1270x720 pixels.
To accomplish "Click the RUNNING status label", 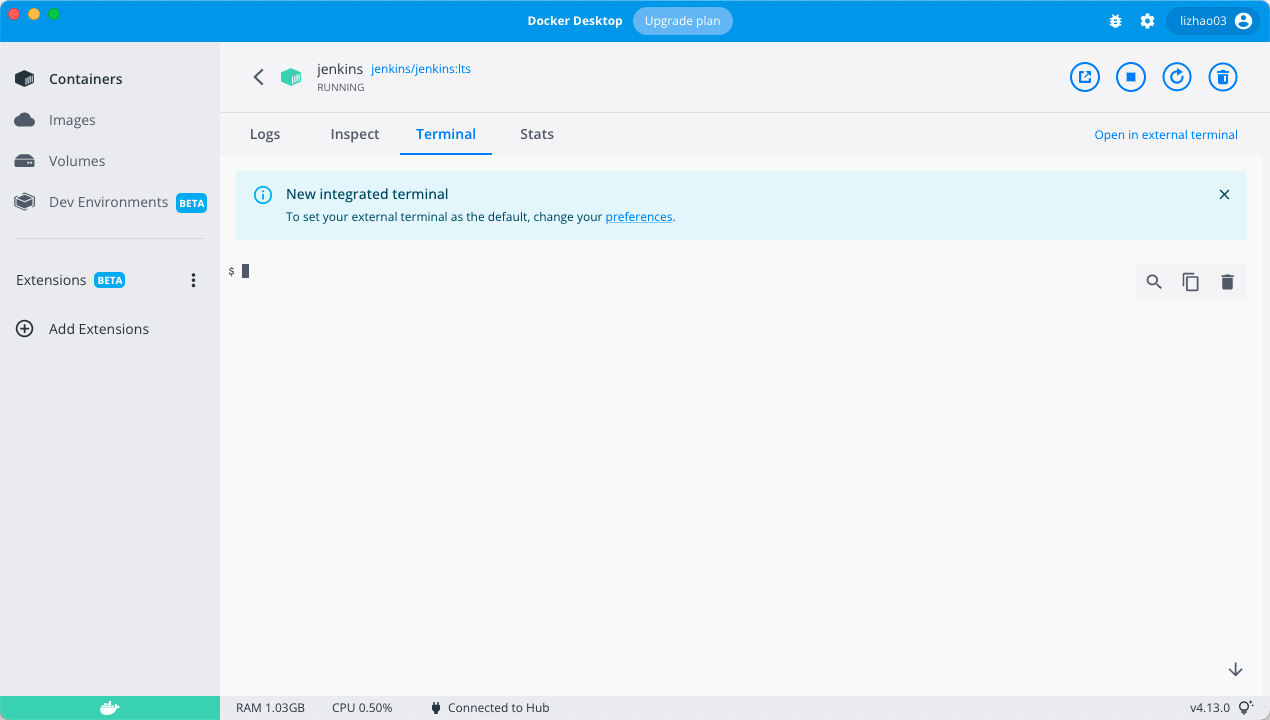I will (x=341, y=88).
